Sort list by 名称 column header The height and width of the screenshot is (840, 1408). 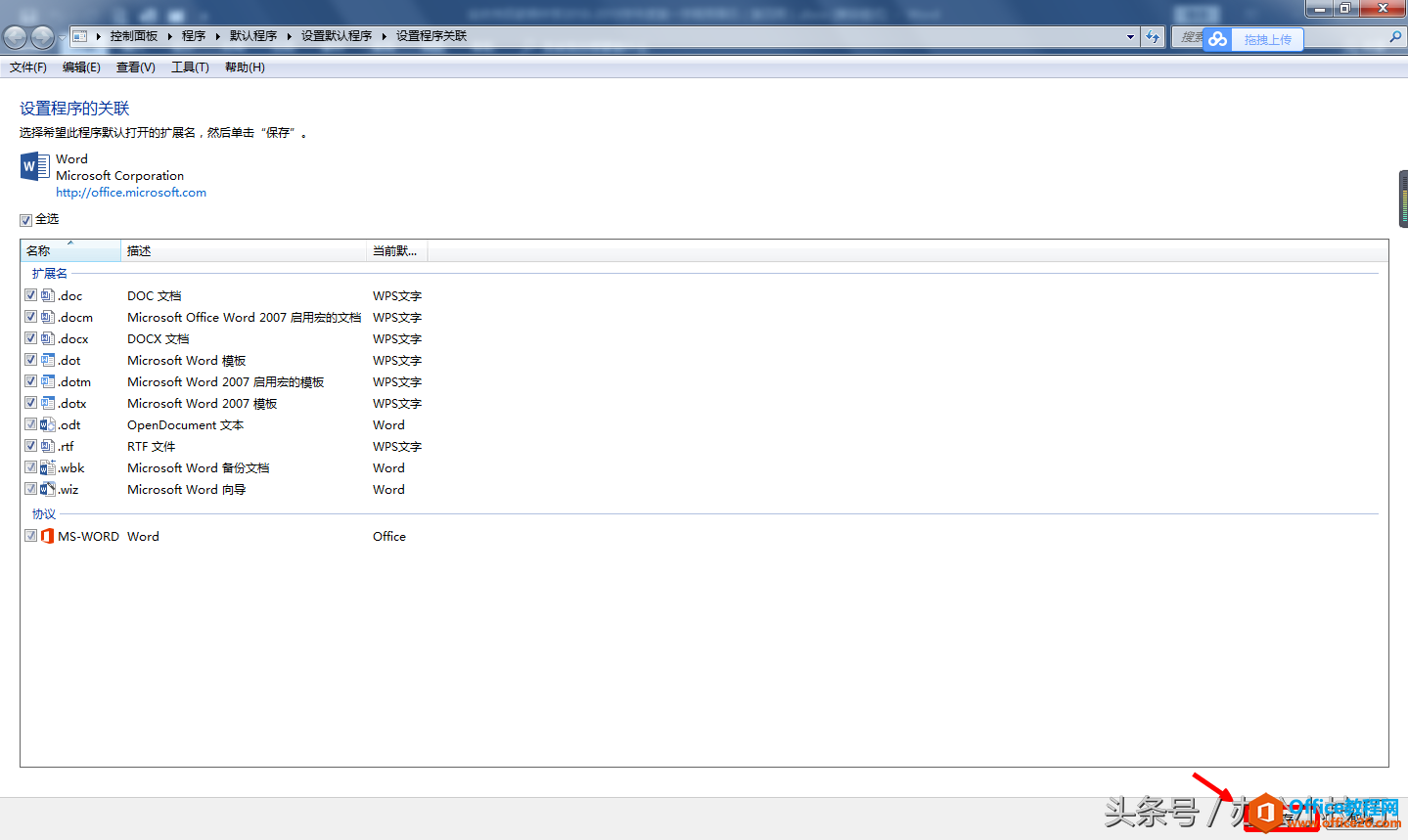tap(70, 251)
